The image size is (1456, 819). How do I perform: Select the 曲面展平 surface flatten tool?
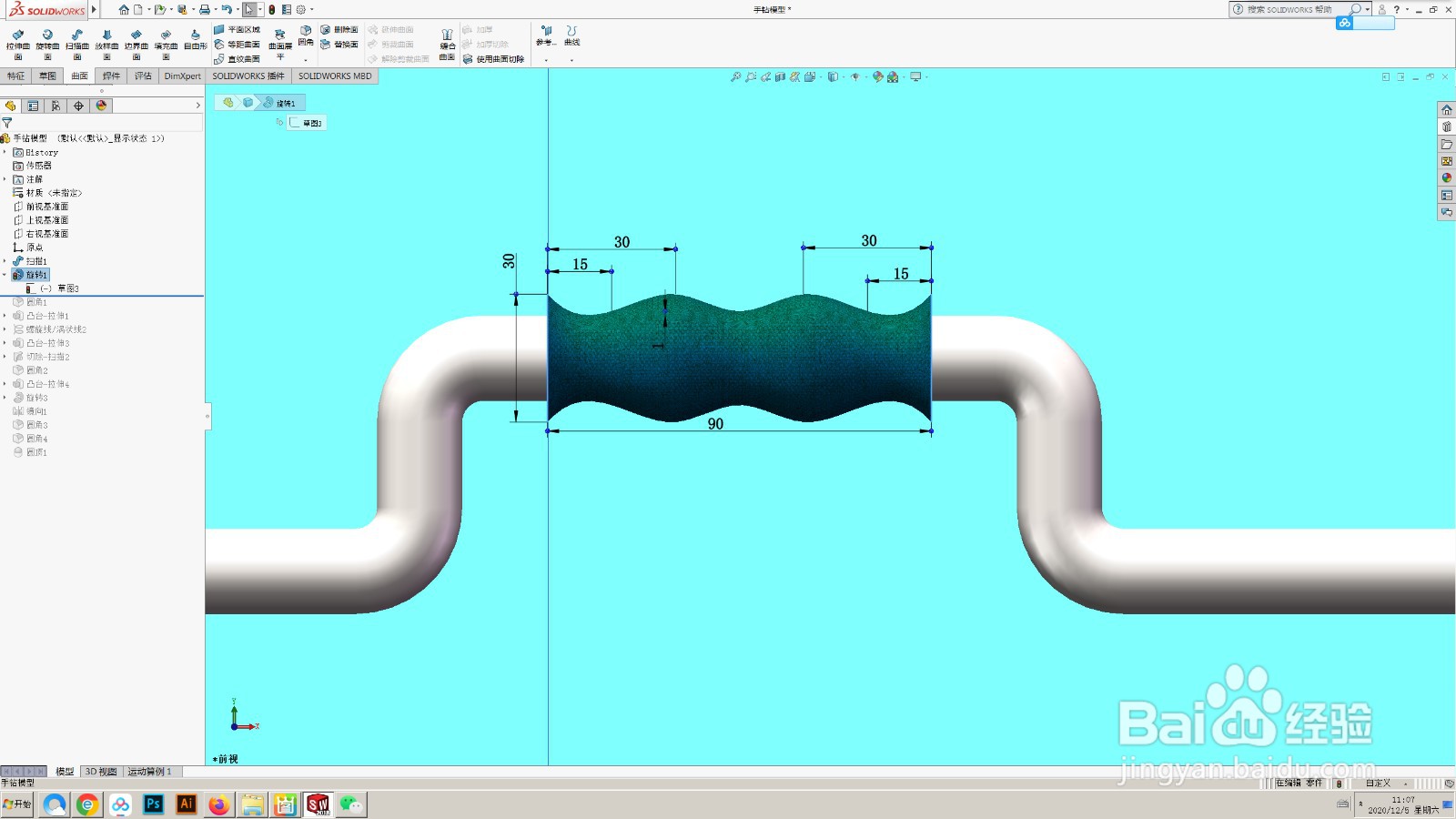coord(280,44)
